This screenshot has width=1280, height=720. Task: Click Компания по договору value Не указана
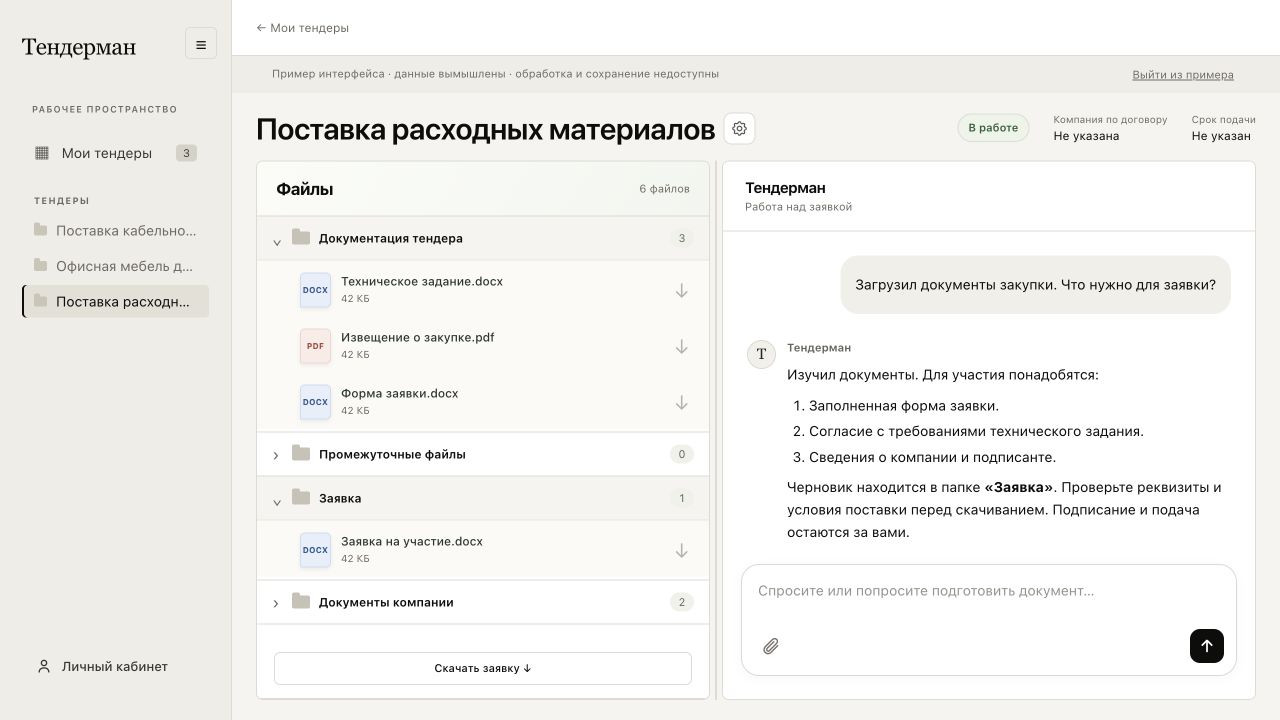pyautogui.click(x=1086, y=136)
